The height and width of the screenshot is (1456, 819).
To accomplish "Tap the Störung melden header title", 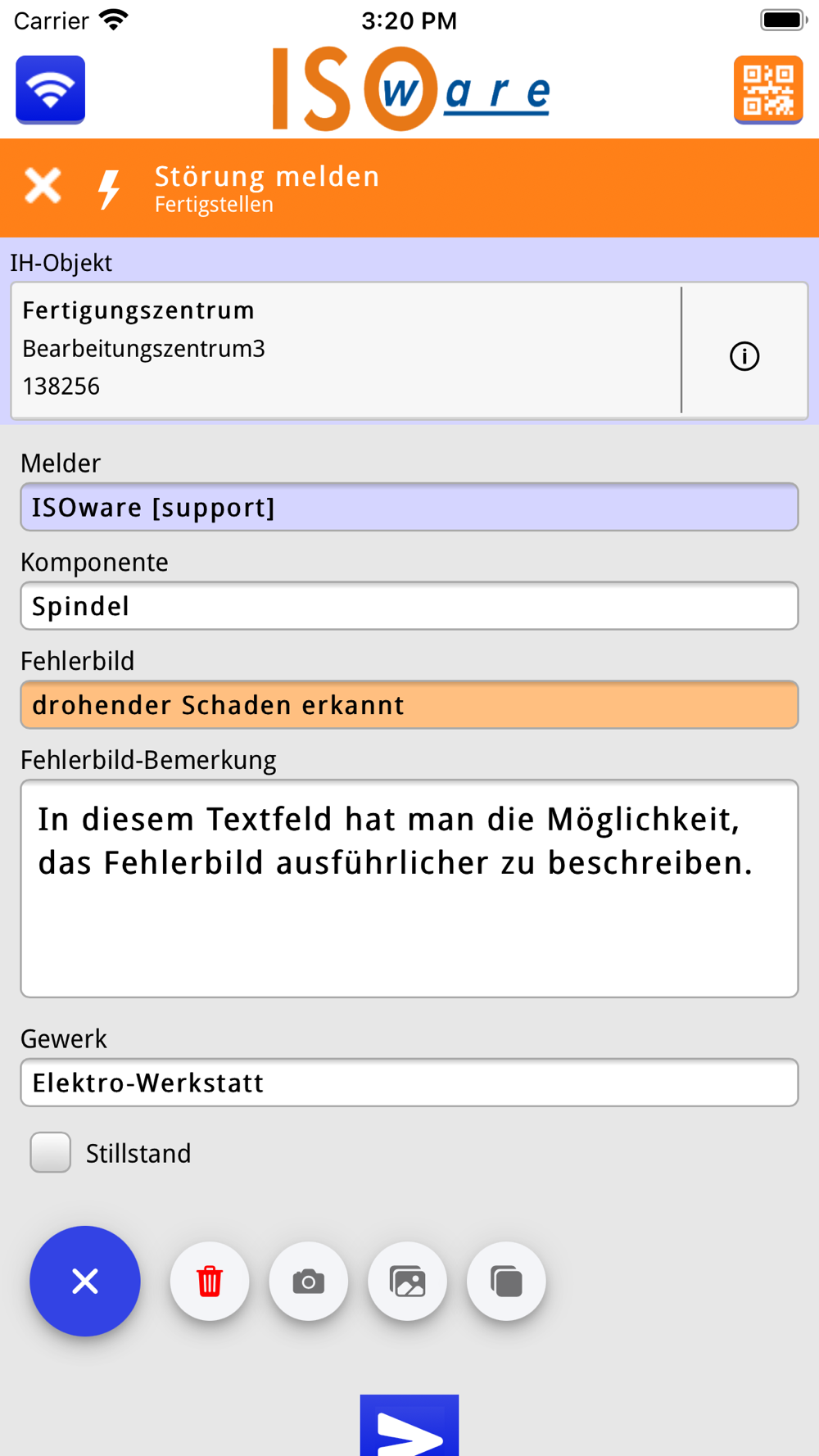I will [267, 176].
